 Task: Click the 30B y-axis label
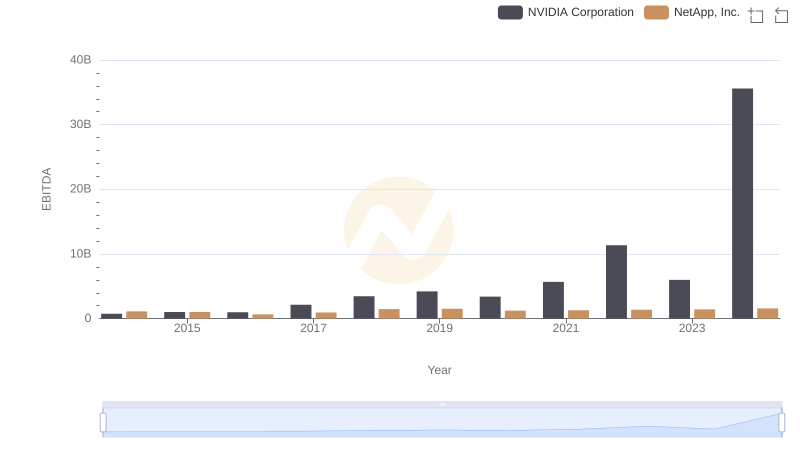pyautogui.click(x=81, y=124)
